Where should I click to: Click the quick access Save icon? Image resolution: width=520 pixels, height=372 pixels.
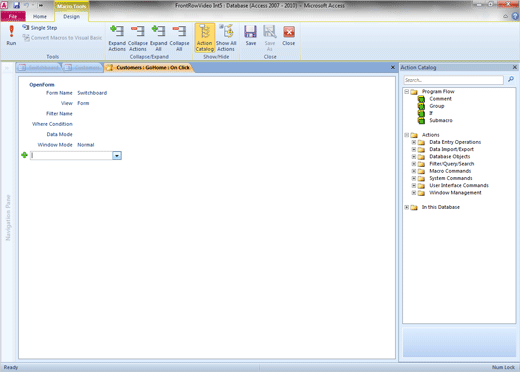click(16, 5)
